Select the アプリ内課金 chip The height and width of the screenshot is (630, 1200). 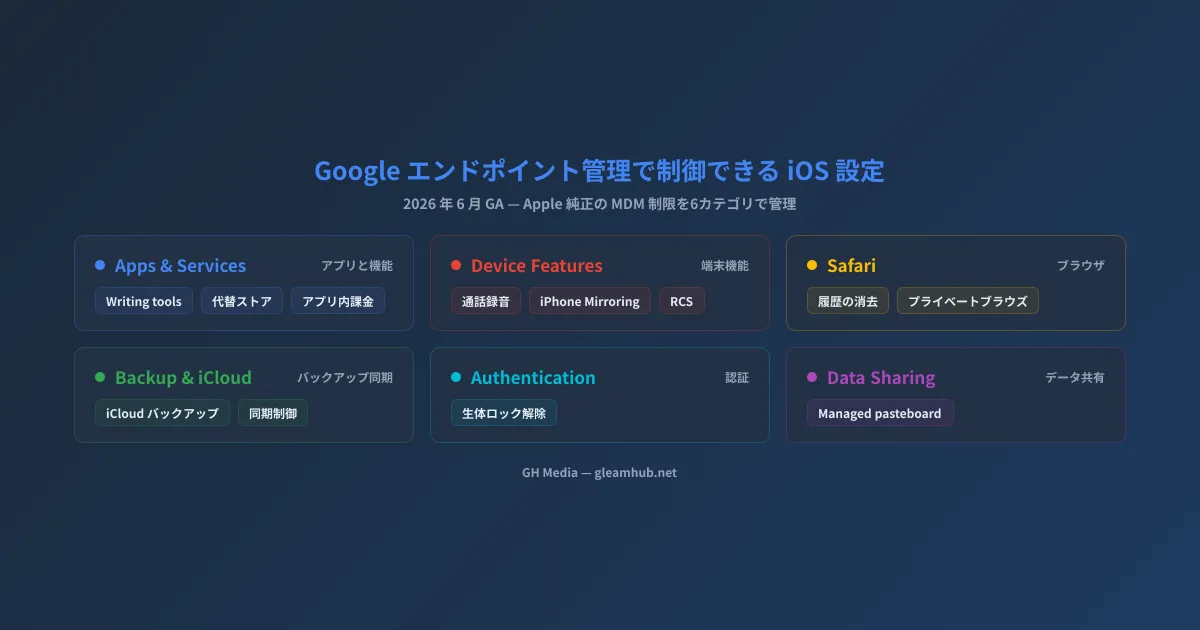[x=338, y=301]
